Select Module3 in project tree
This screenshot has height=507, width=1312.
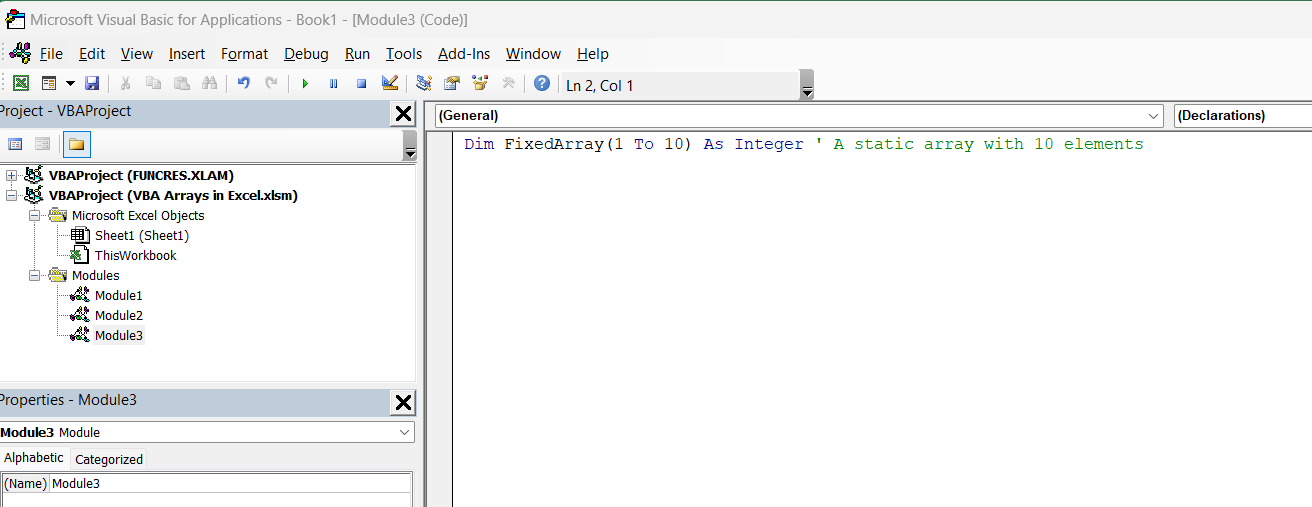[x=119, y=336]
